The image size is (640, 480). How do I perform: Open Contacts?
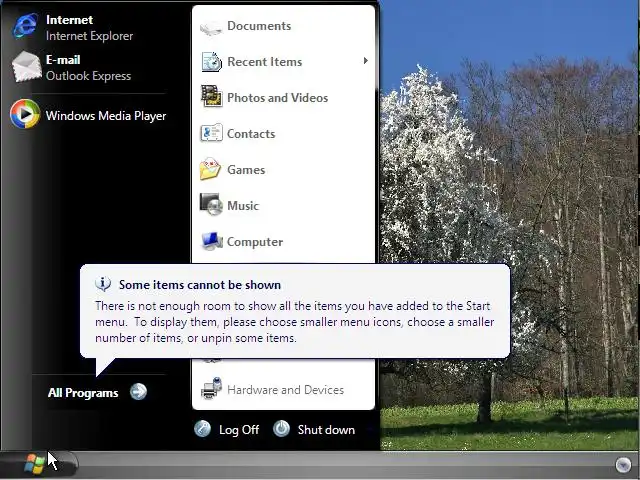[x=283, y=133]
